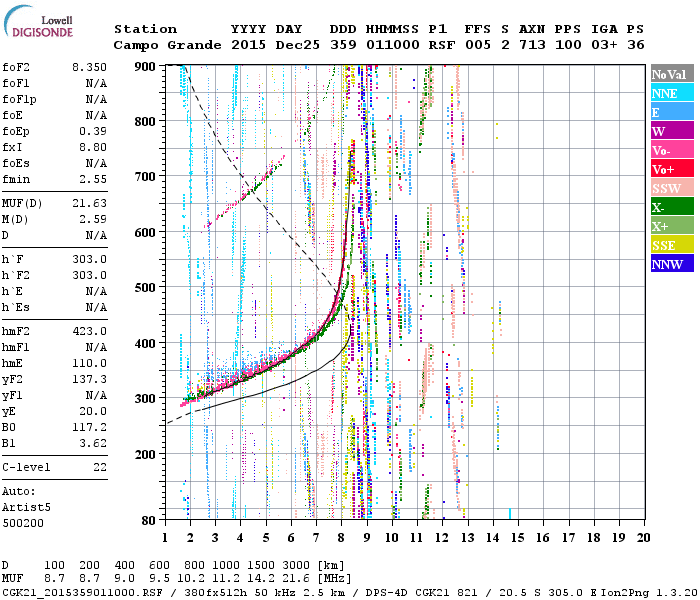Select the W purple legend swatch

tap(672, 131)
